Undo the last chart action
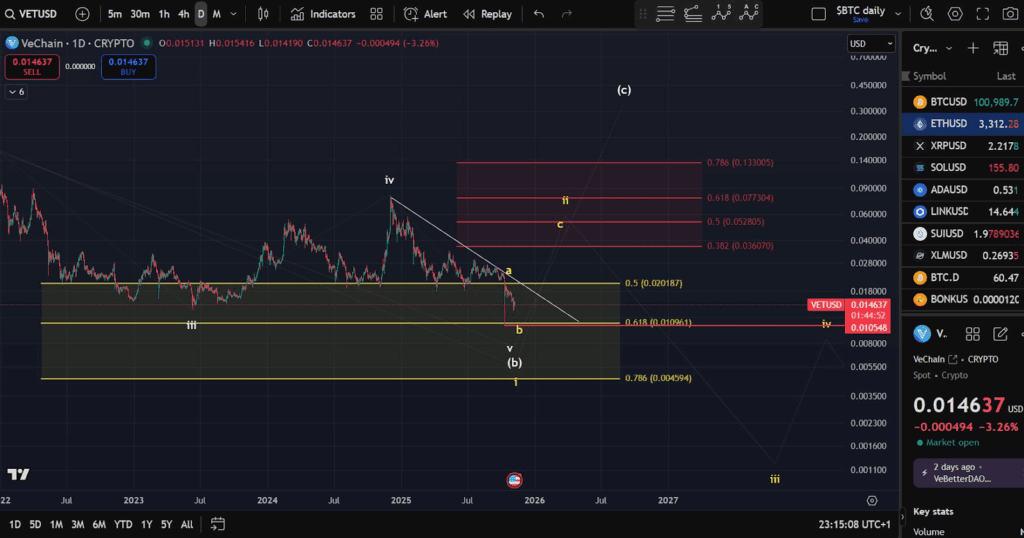This screenshot has width=1024, height=538. pos(539,14)
